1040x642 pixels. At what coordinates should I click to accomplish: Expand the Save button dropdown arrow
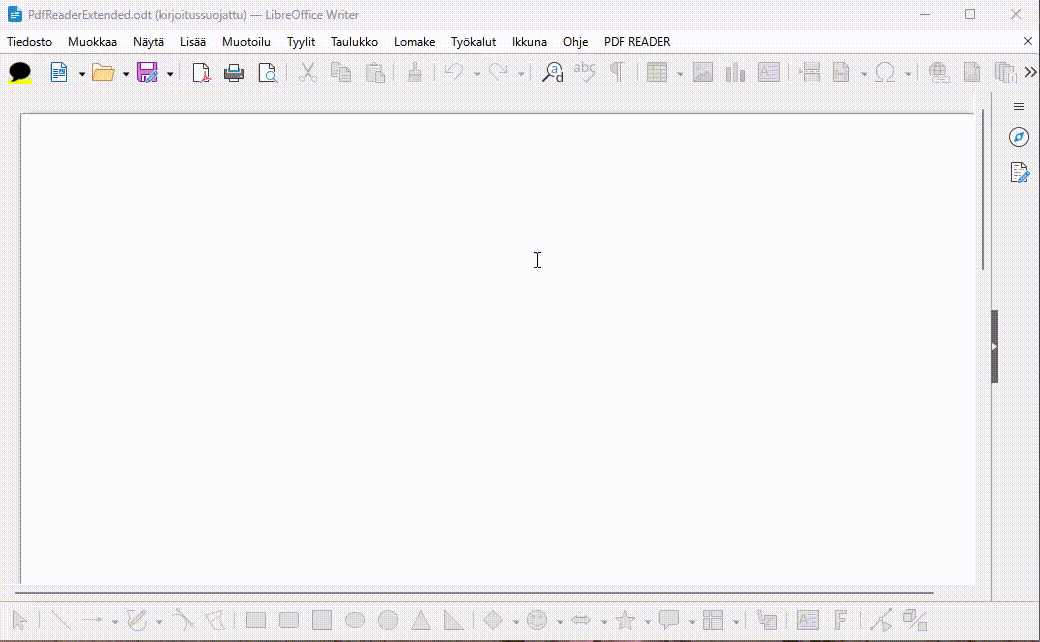click(170, 73)
